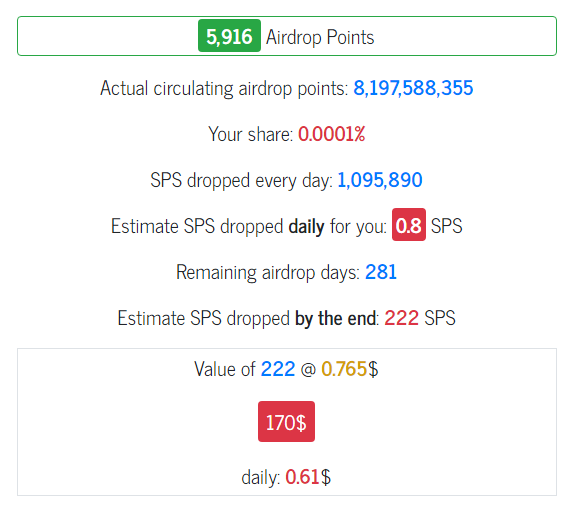The height and width of the screenshot is (505, 577).
Task: Click SPS dropped every day label
Action: [x=241, y=180]
